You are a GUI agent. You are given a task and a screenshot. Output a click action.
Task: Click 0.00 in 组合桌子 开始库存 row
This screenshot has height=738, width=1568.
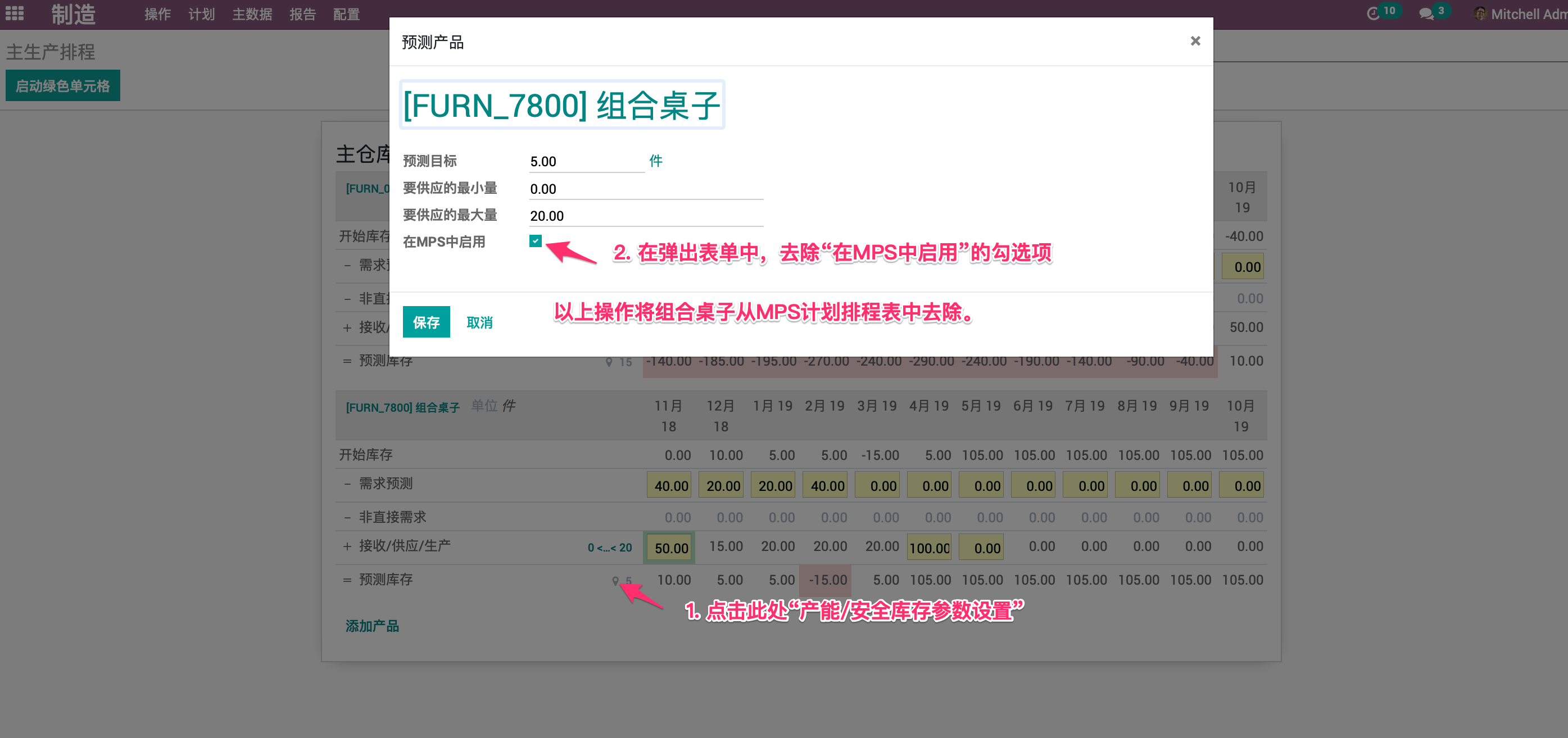pos(677,455)
